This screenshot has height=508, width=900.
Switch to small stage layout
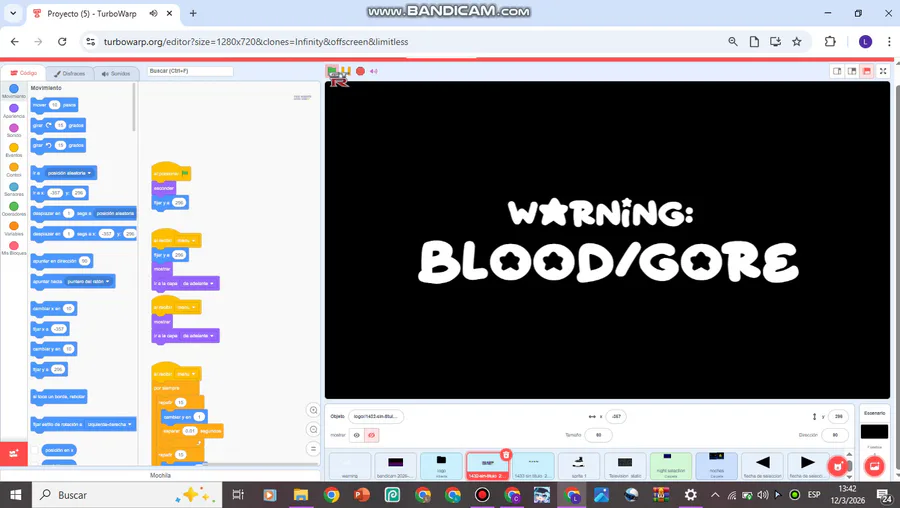(837, 71)
